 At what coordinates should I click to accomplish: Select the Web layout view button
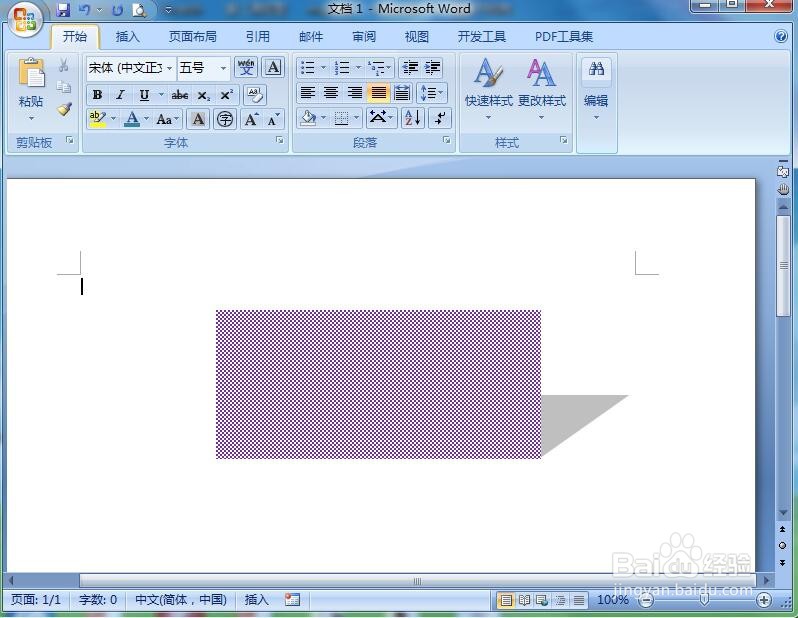point(542,600)
